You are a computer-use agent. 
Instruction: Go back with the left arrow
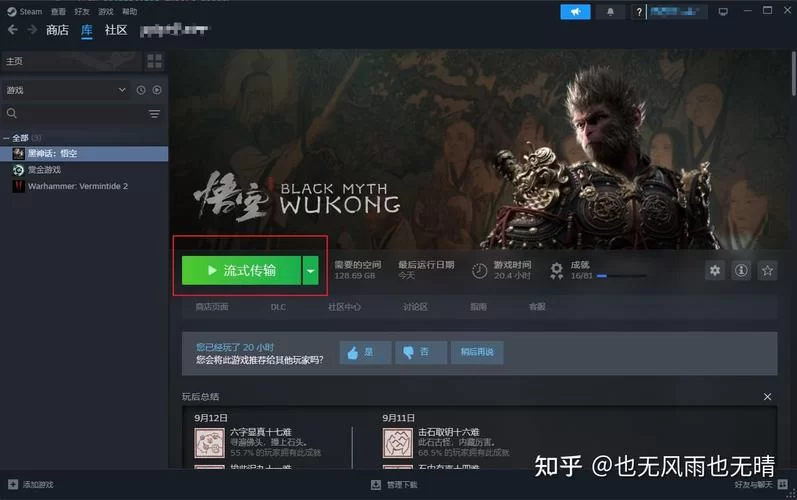[x=13, y=30]
